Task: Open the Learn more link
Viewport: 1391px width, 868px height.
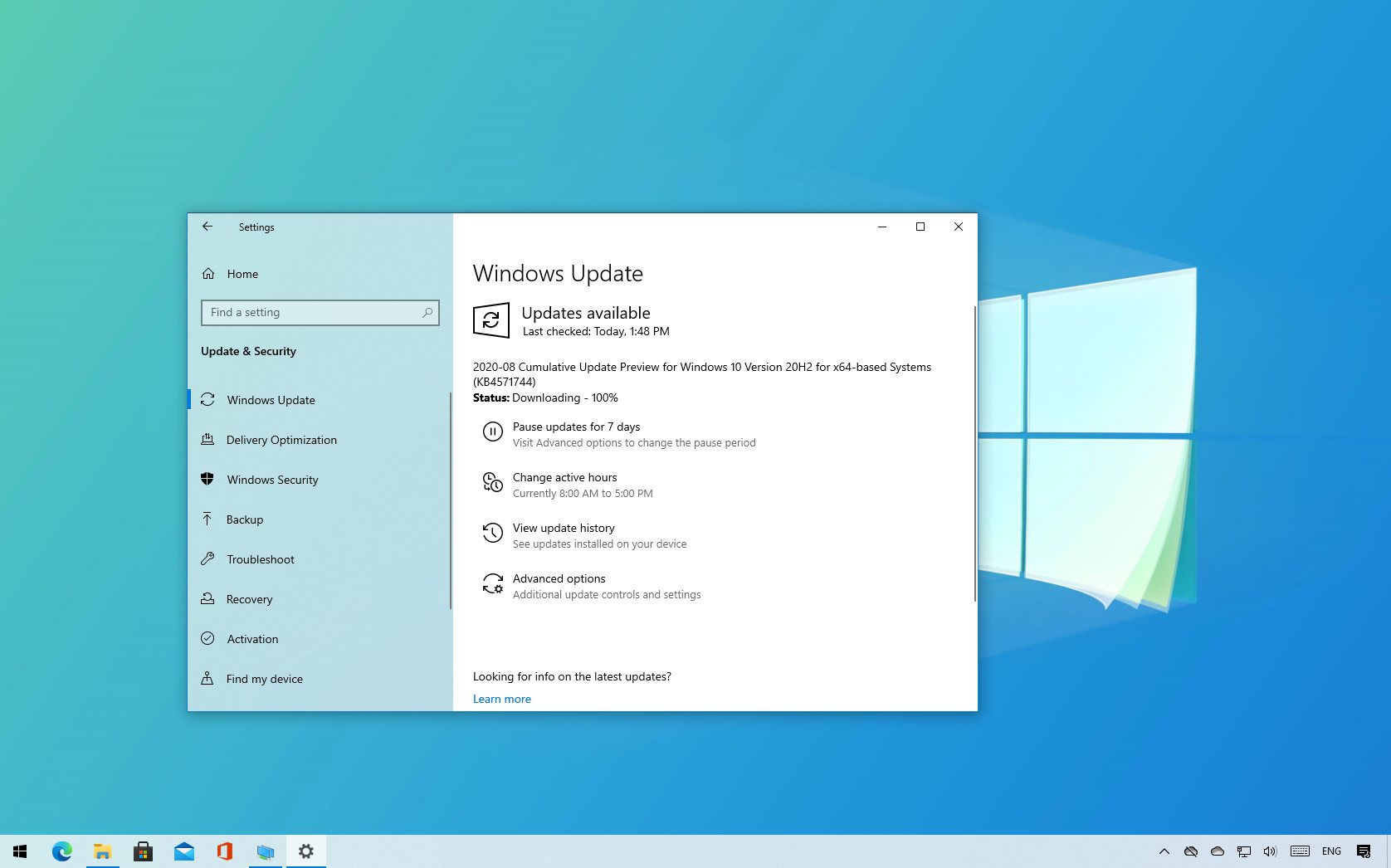Action: coord(501,699)
